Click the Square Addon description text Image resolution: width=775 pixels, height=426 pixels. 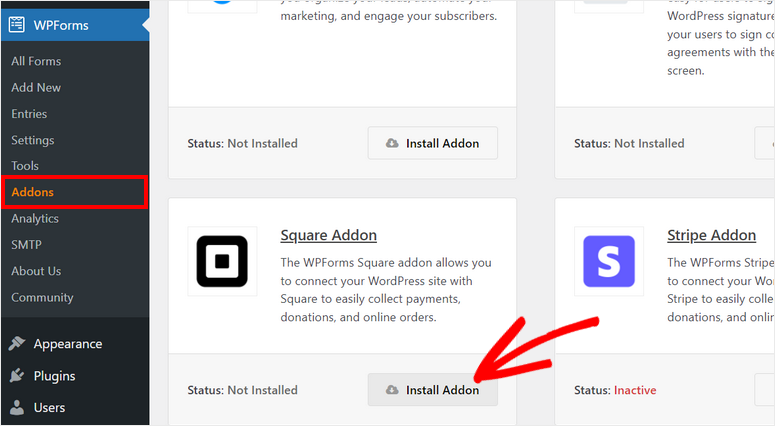pyautogui.click(x=386, y=290)
